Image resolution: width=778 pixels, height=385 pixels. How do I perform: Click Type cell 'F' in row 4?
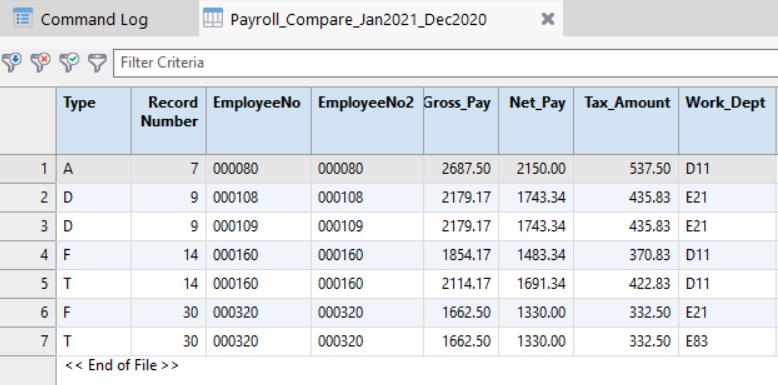94,255
